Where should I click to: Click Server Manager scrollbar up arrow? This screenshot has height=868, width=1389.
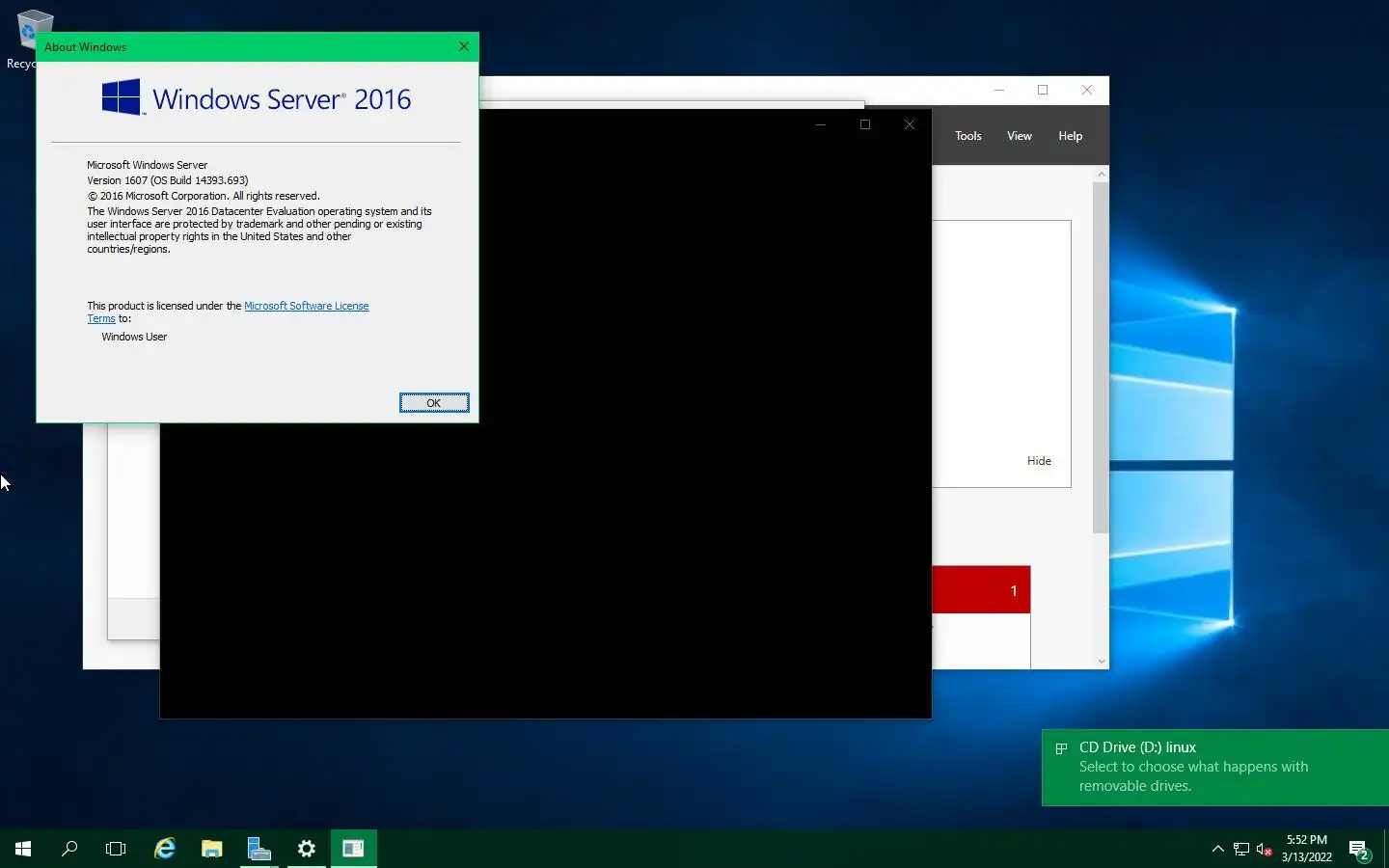[1102, 175]
